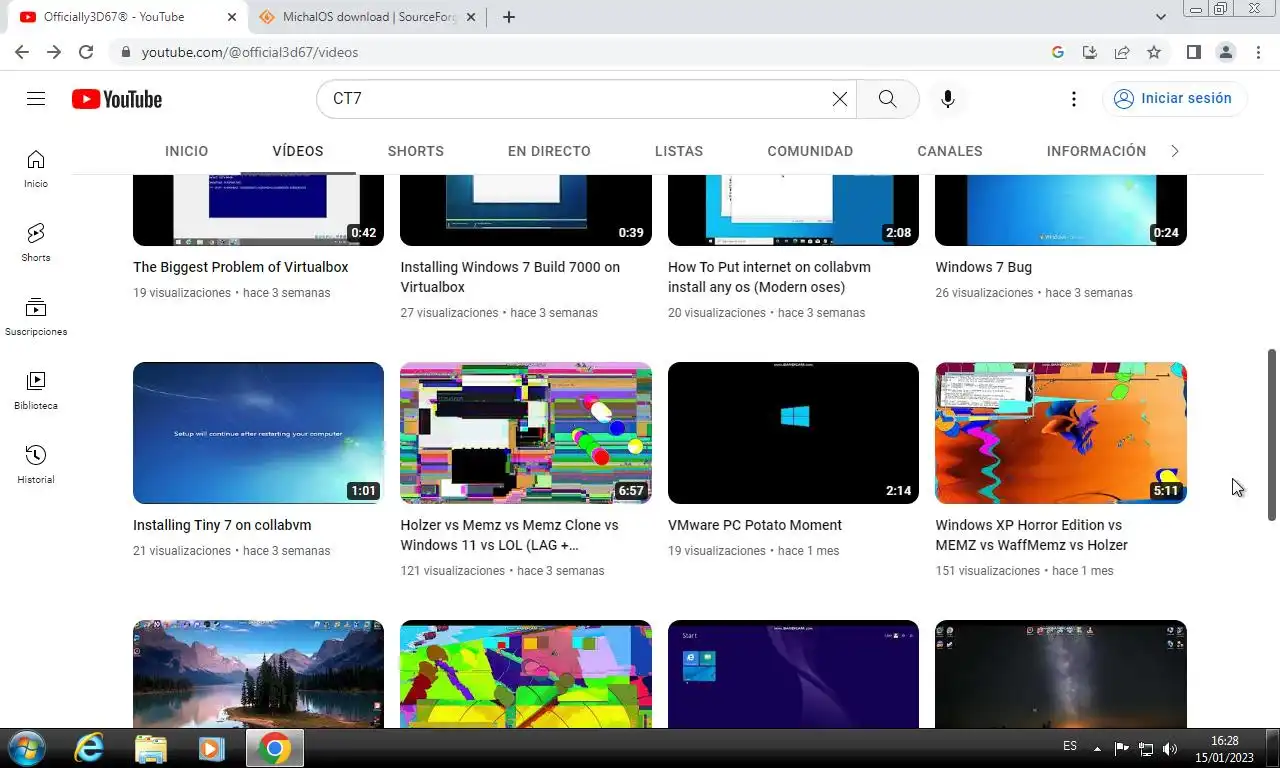Screen dimensions: 1280x768
Task: Show hidden system tray icons
Action: tap(1097, 748)
